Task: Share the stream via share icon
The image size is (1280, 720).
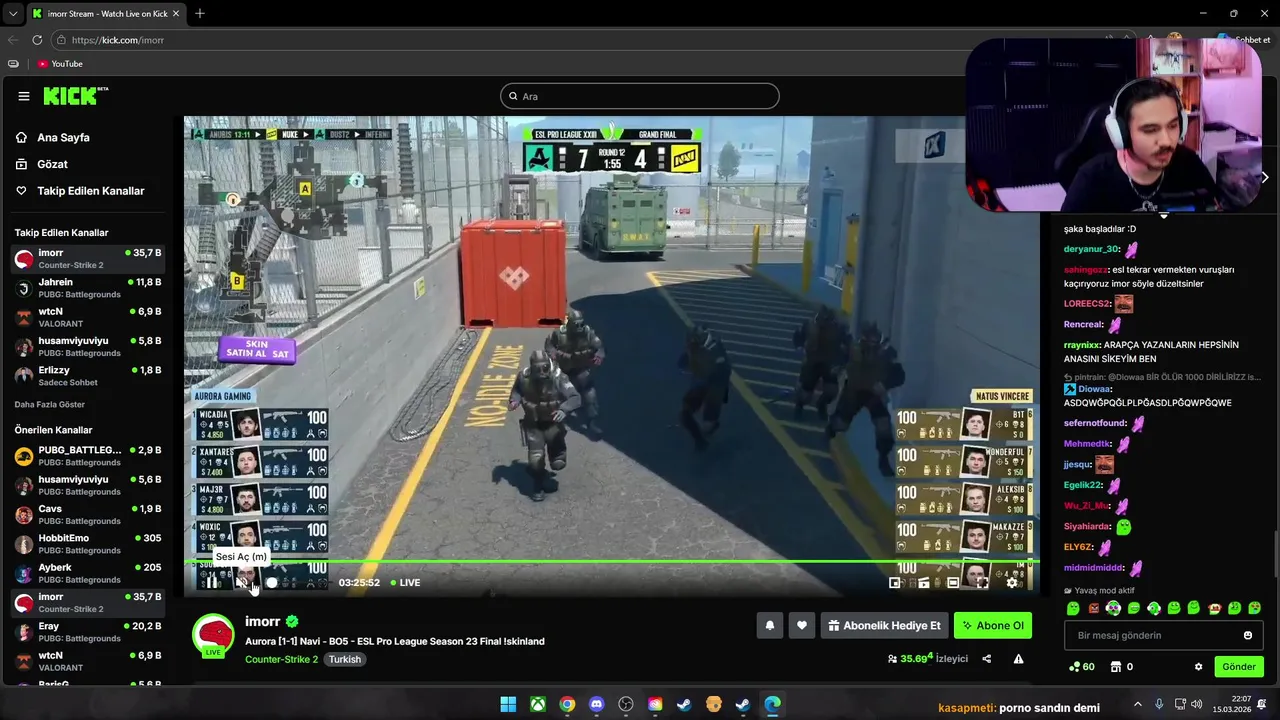Action: [986, 659]
